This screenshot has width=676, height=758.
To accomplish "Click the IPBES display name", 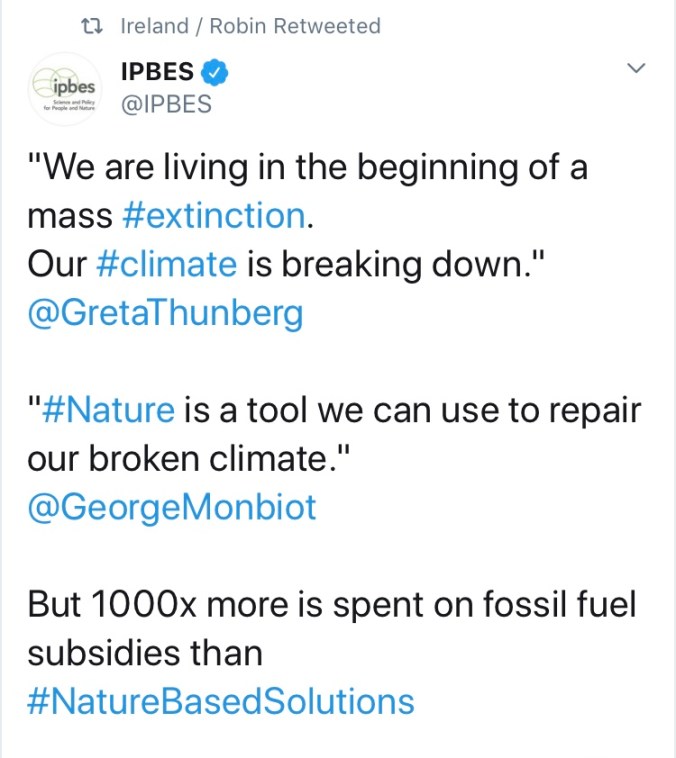I will tap(157, 72).
